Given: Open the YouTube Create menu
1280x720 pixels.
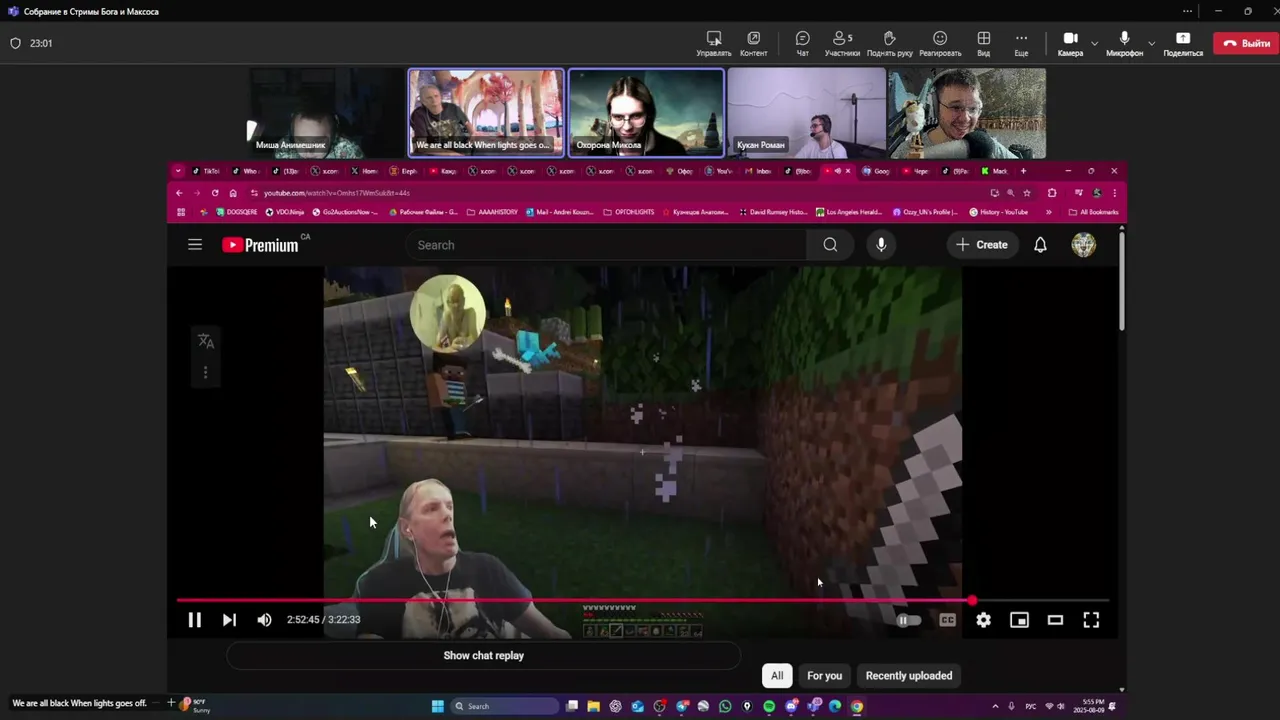Looking at the screenshot, I should (982, 245).
